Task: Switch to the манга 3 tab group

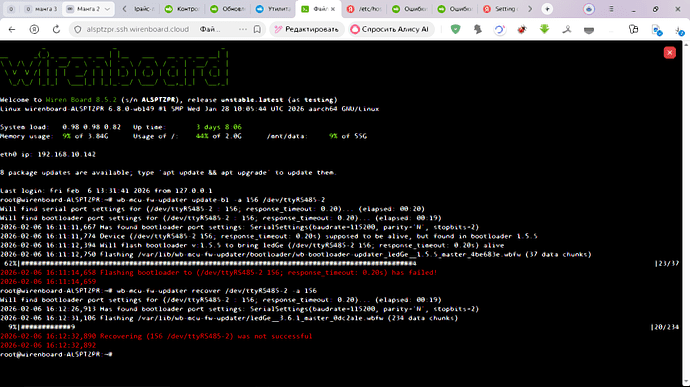Action: [41, 9]
